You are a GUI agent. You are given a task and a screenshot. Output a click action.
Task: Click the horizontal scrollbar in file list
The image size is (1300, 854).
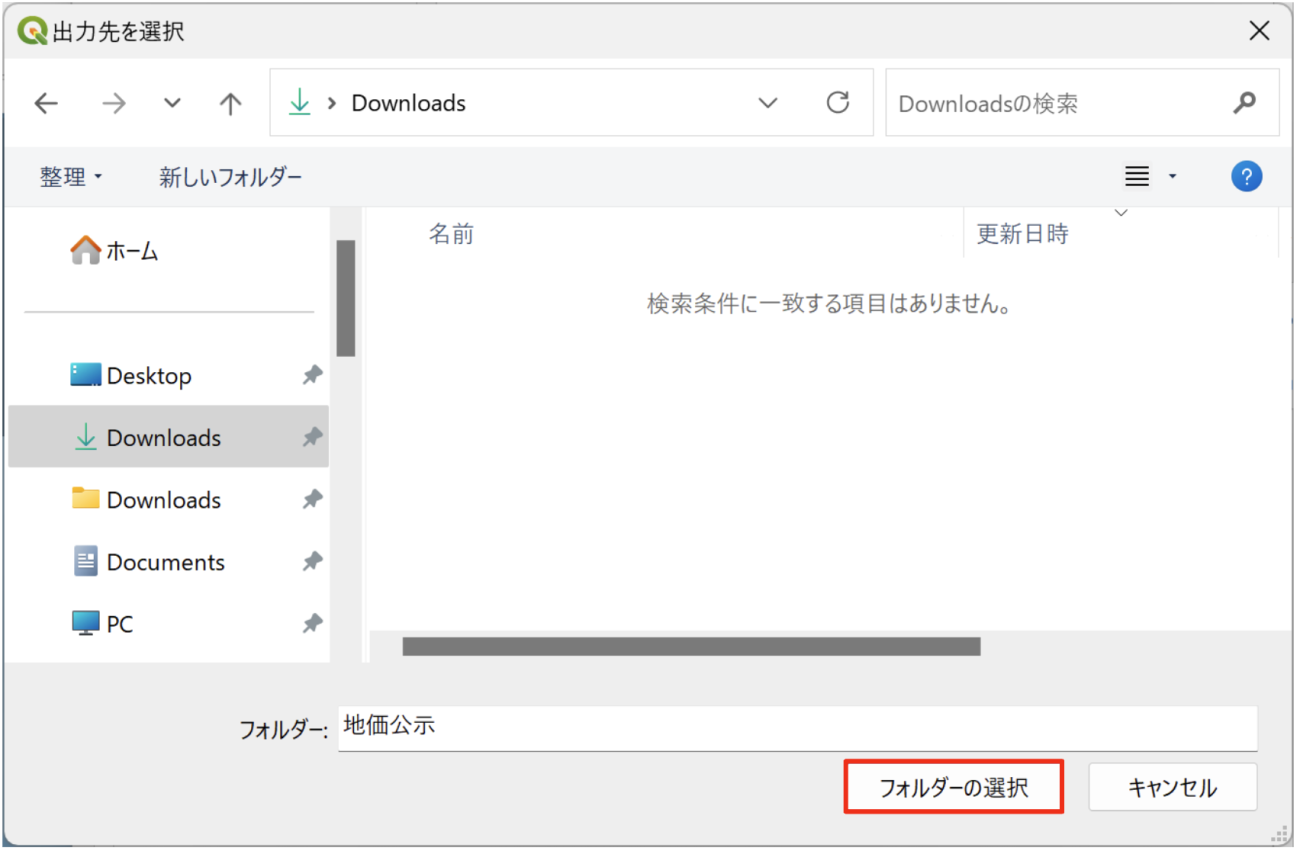(690, 647)
